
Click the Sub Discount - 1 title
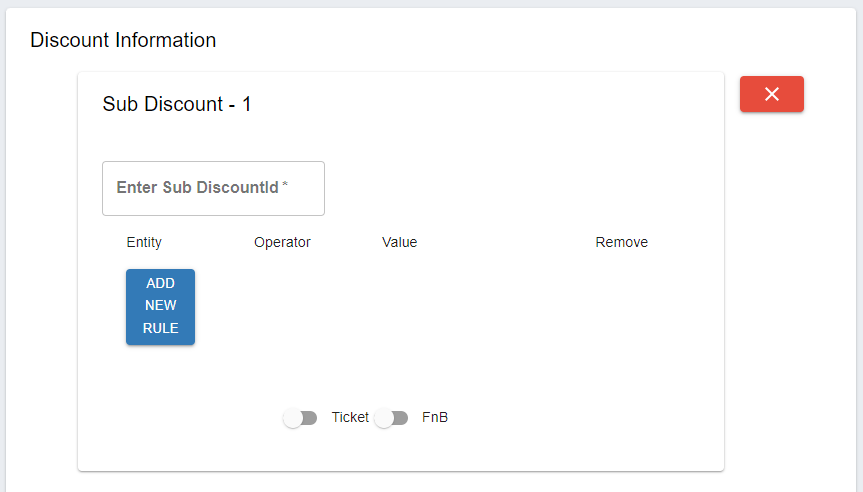pos(177,104)
